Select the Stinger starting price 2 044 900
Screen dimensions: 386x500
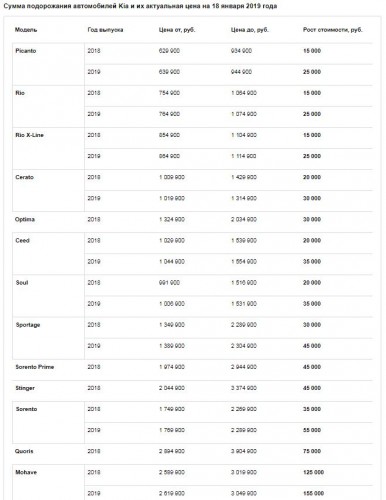coord(172,388)
